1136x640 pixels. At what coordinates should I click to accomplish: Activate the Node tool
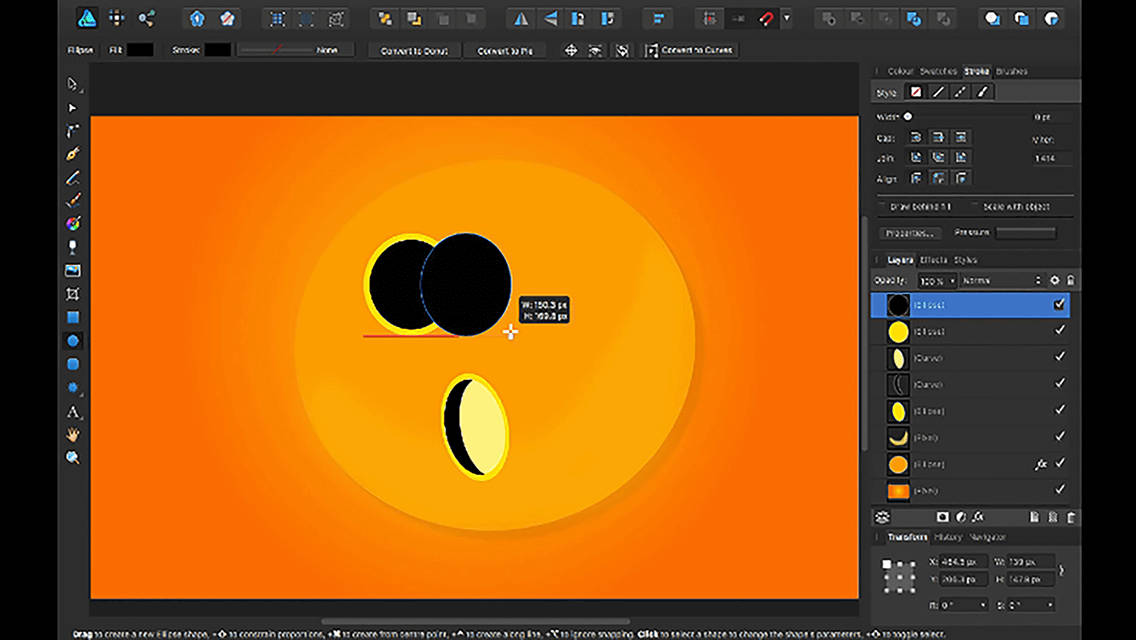click(73, 107)
